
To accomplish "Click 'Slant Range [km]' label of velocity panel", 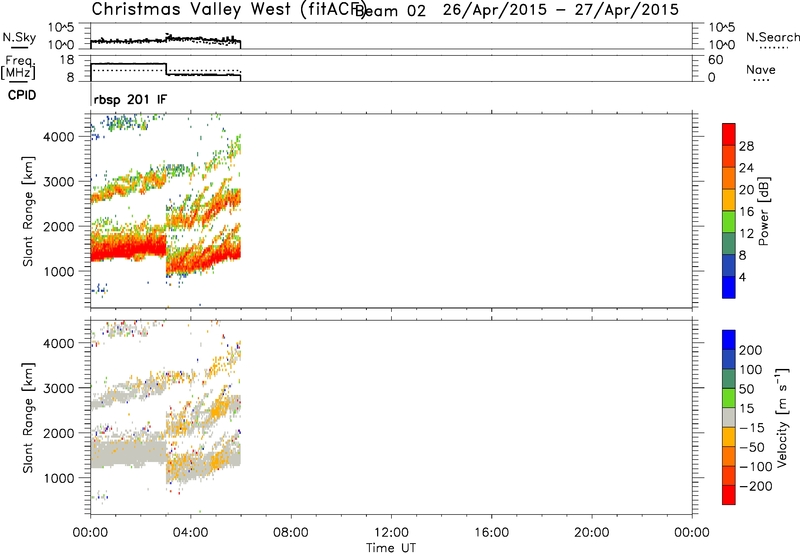I will 28,417.
